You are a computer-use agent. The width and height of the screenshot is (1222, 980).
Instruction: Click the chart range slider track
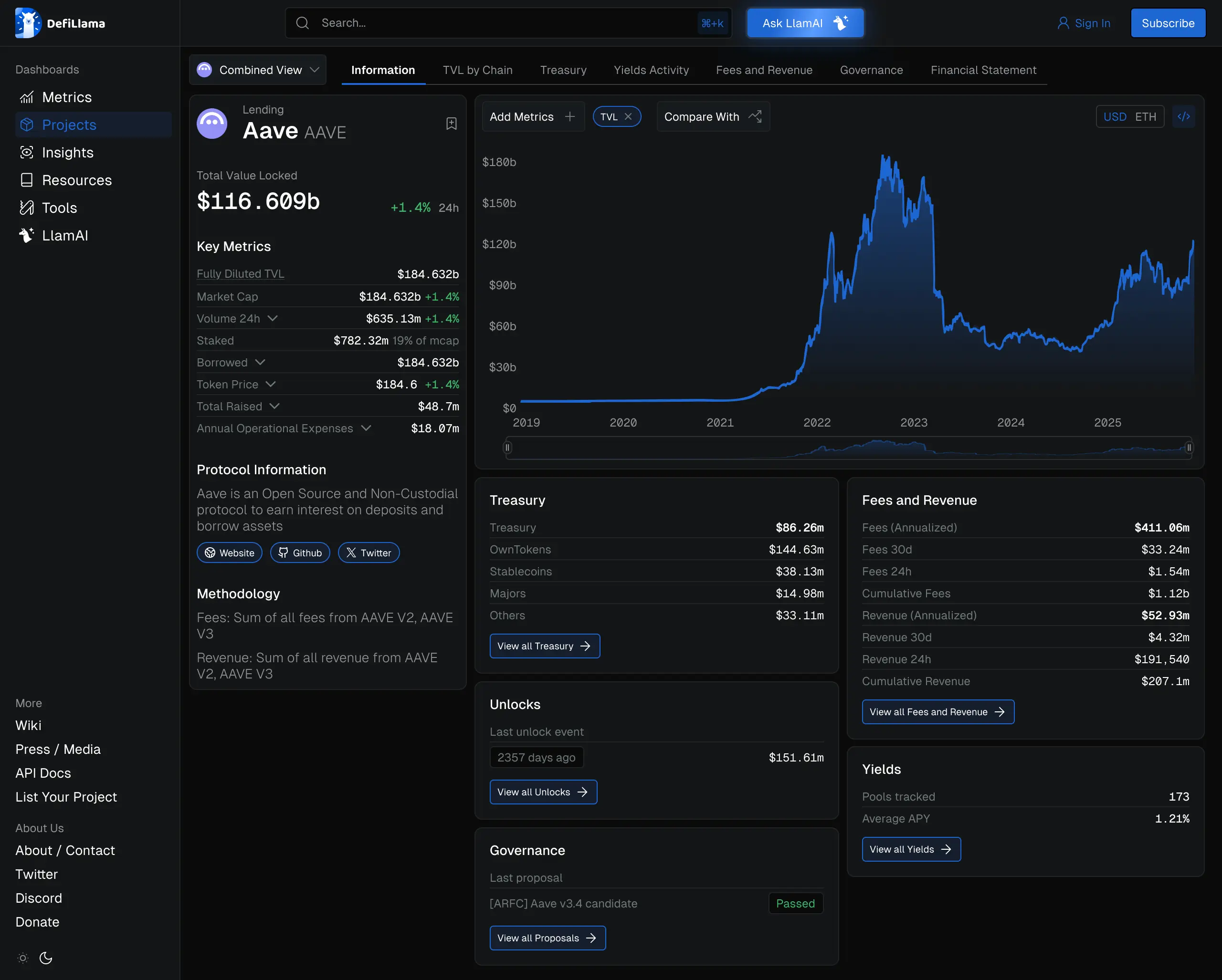click(x=849, y=448)
